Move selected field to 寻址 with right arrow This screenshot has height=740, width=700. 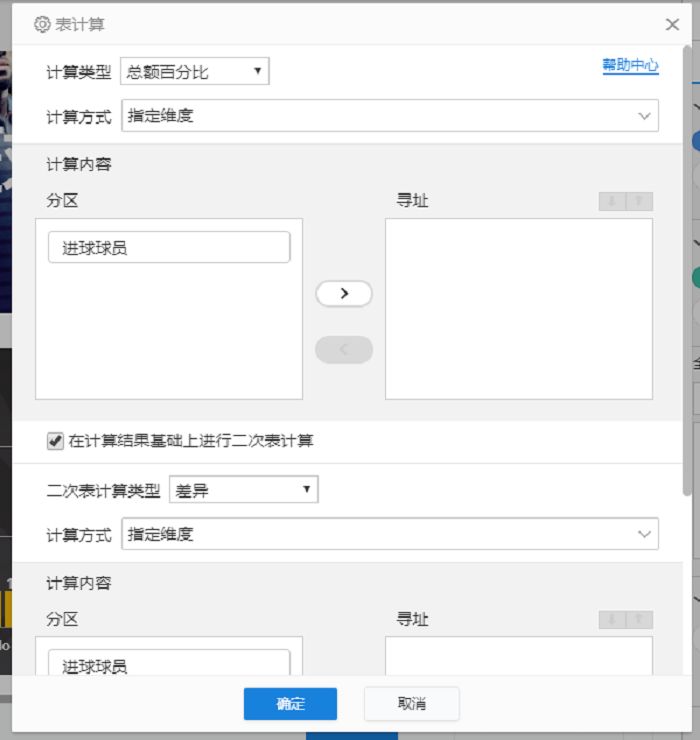344,294
